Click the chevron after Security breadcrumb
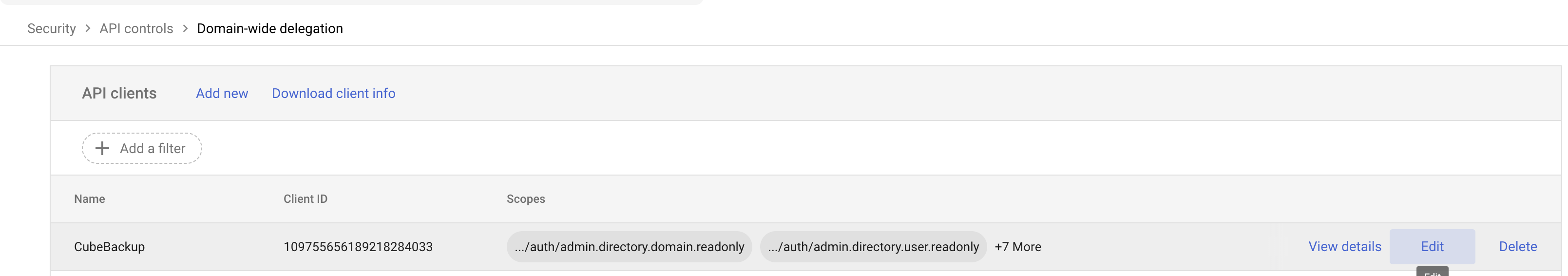1568x276 pixels. [88, 29]
